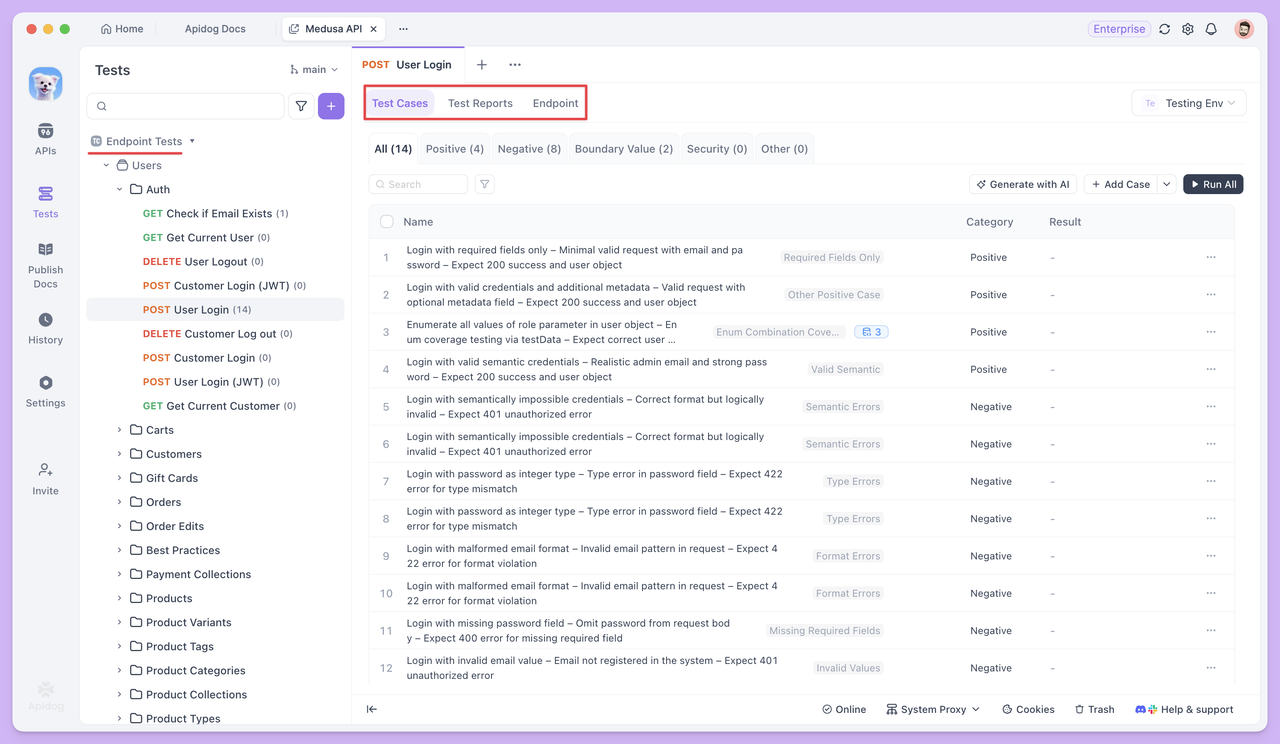Click the Run All button
1280x744 pixels.
click(x=1213, y=184)
